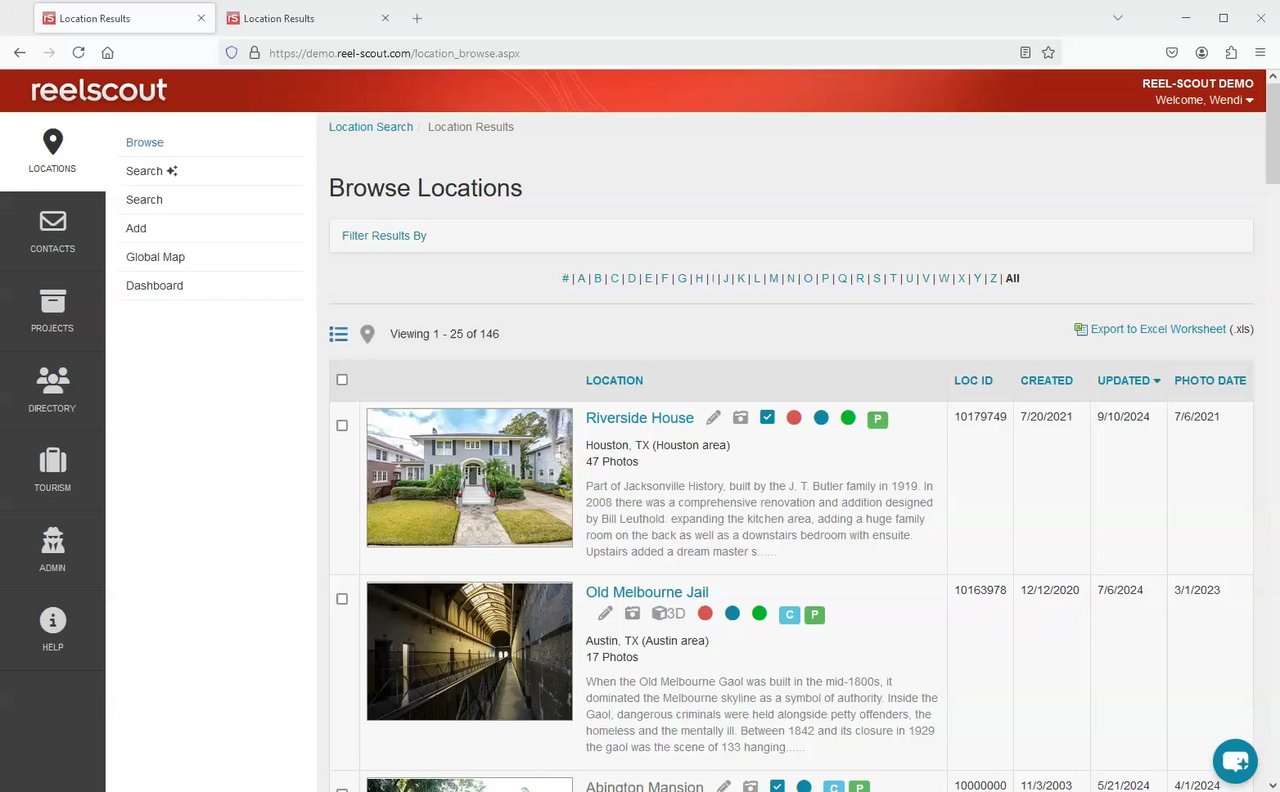
Task: Open the Admin section in the sidebar
Action: 52,550
